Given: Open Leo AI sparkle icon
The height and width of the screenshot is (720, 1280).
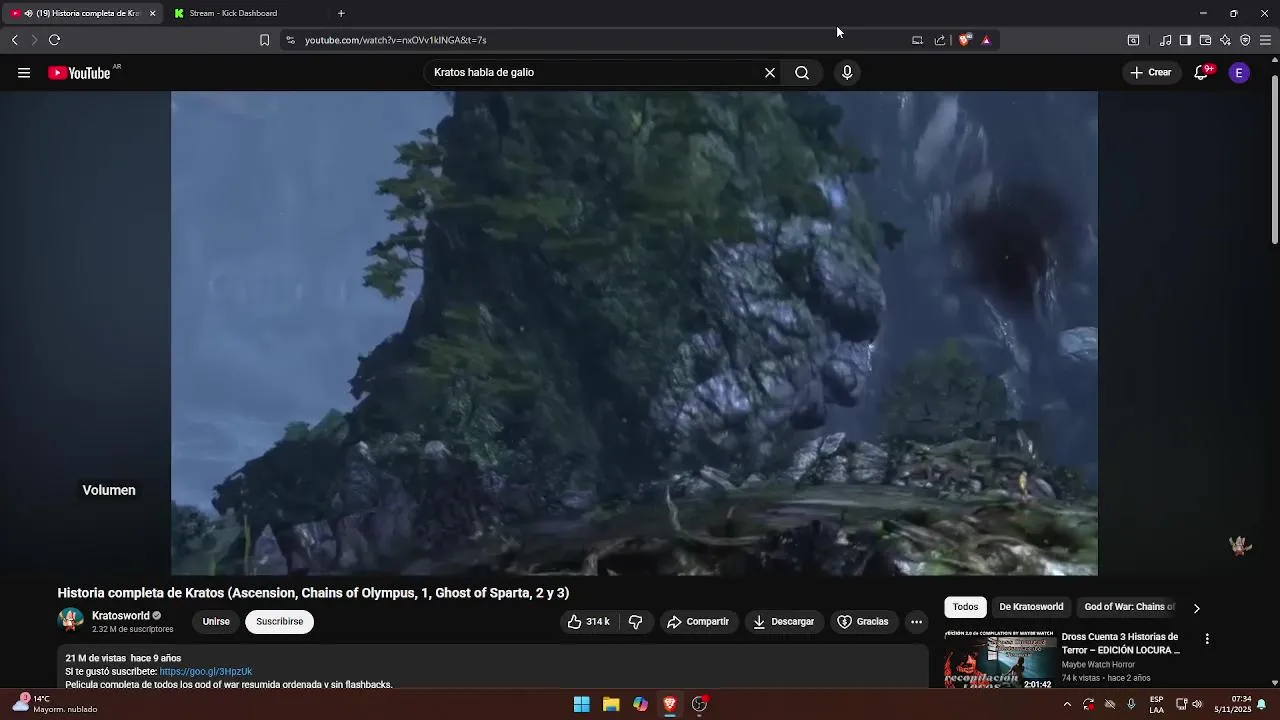Looking at the screenshot, I should [1225, 40].
